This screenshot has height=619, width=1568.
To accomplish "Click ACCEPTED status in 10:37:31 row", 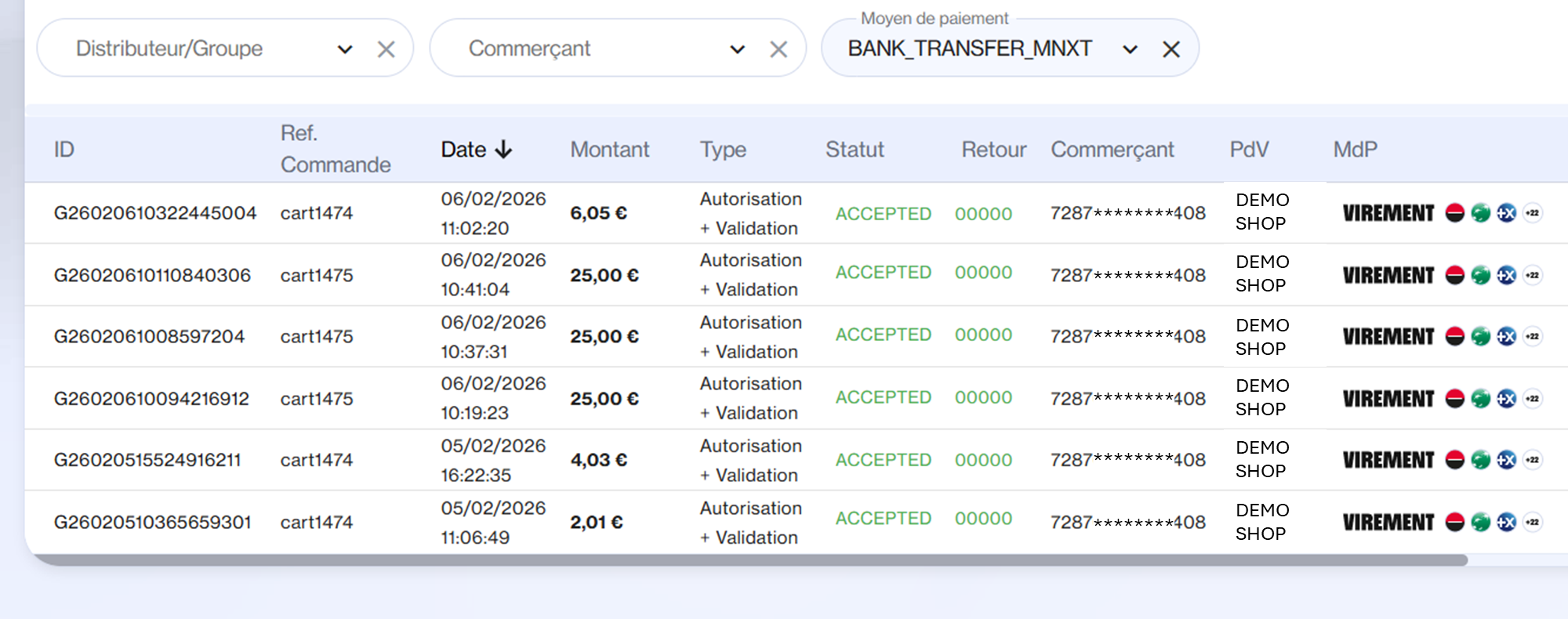I will pos(883,335).
